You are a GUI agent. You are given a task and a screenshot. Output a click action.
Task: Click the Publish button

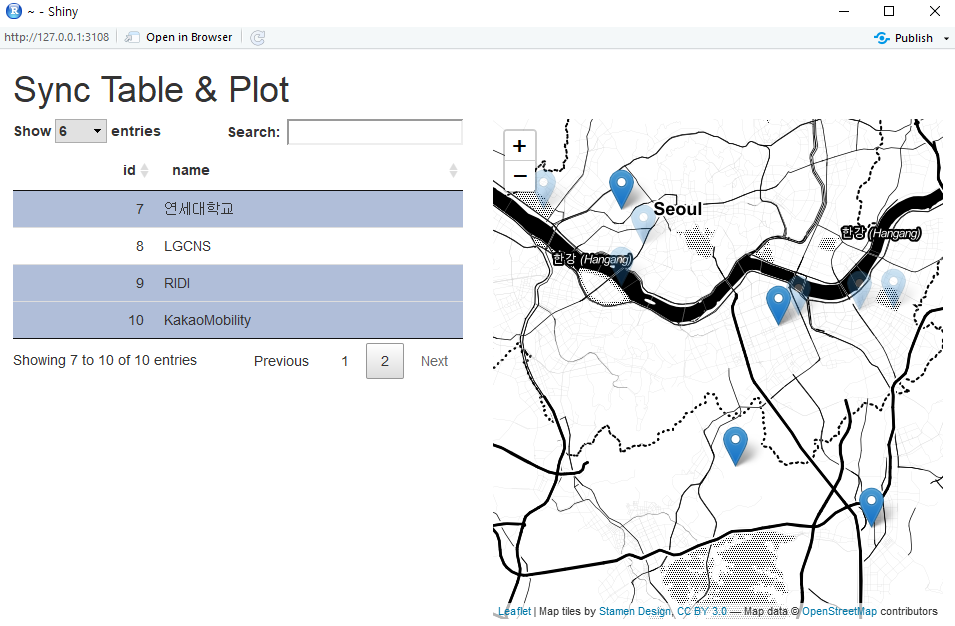point(903,38)
